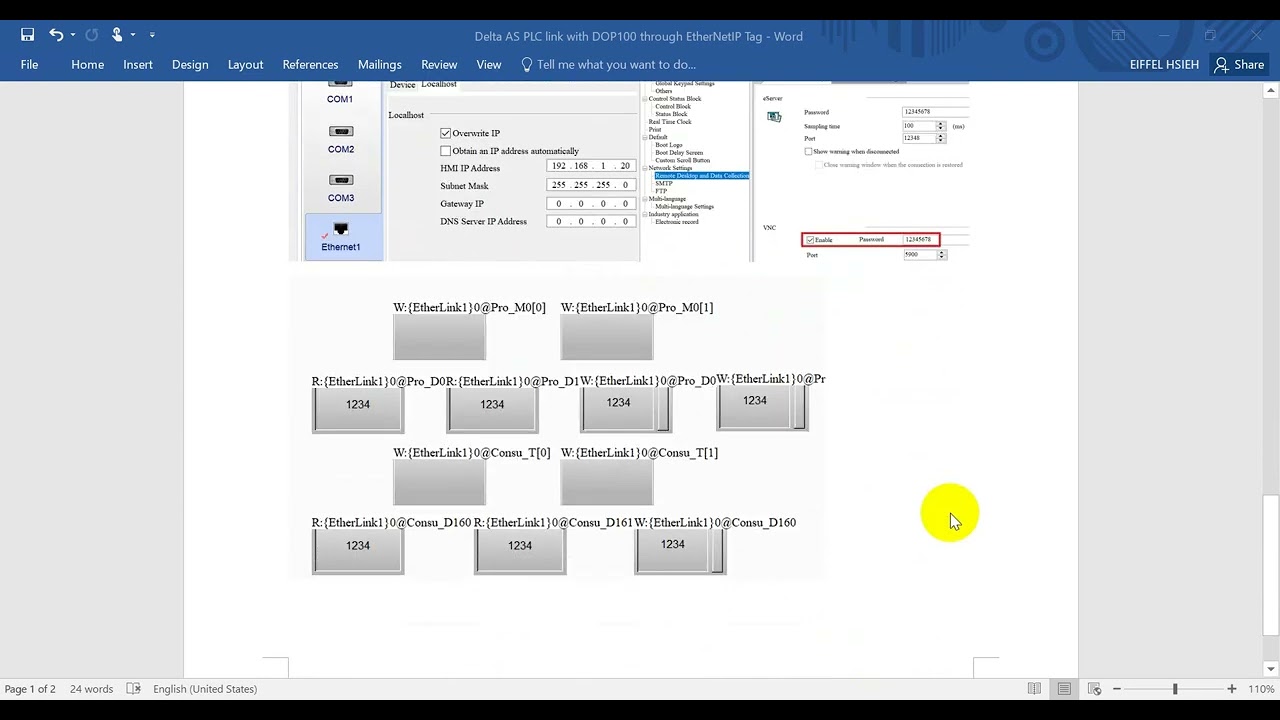Screen dimensions: 1280x720
Task: Click the 1234 display under R:{EtherLink1}0@Consu_D161
Action: click(x=520, y=551)
